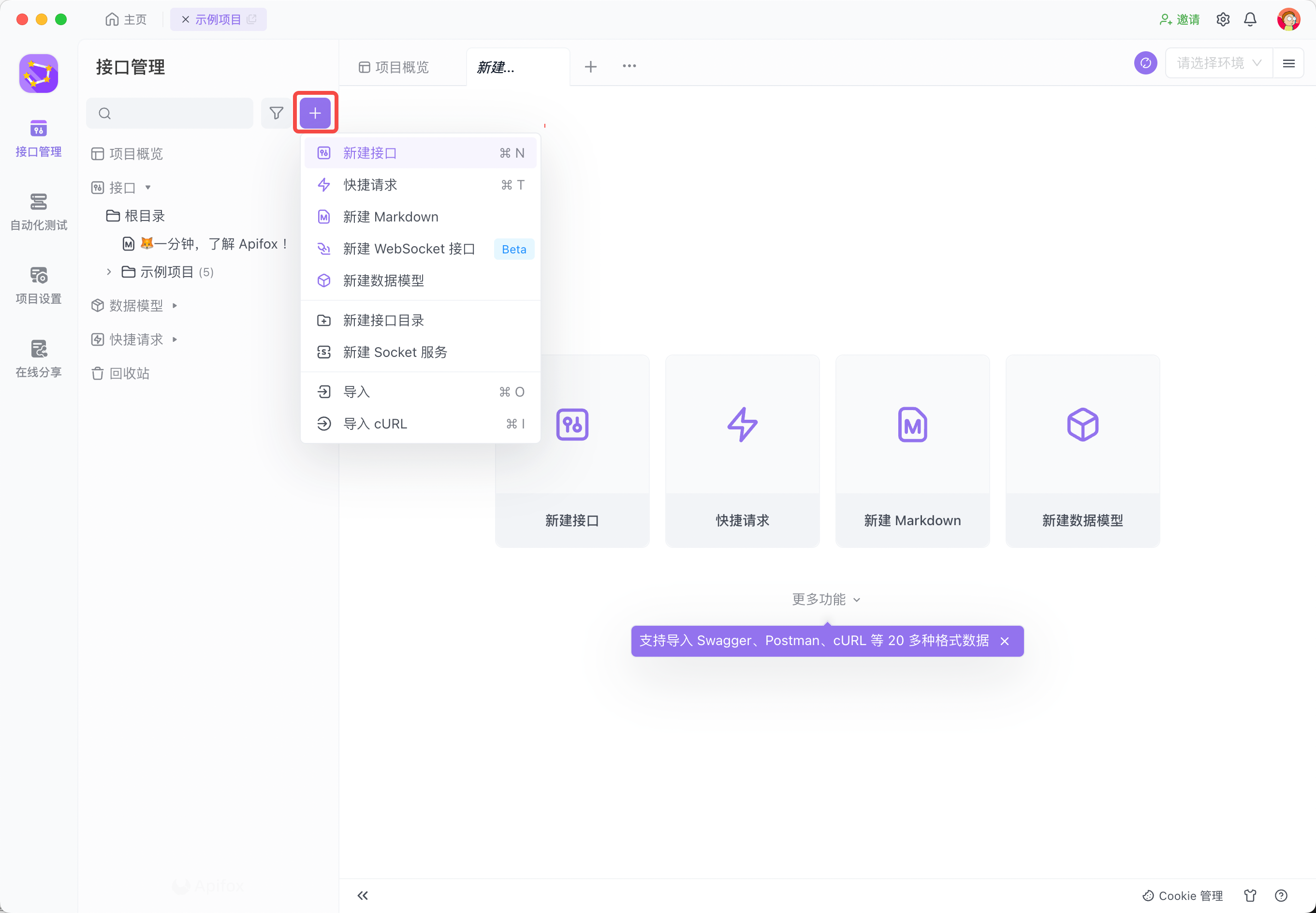Collapse sidebar with double-chevron icon
The width and height of the screenshot is (1316, 913).
coord(363,895)
